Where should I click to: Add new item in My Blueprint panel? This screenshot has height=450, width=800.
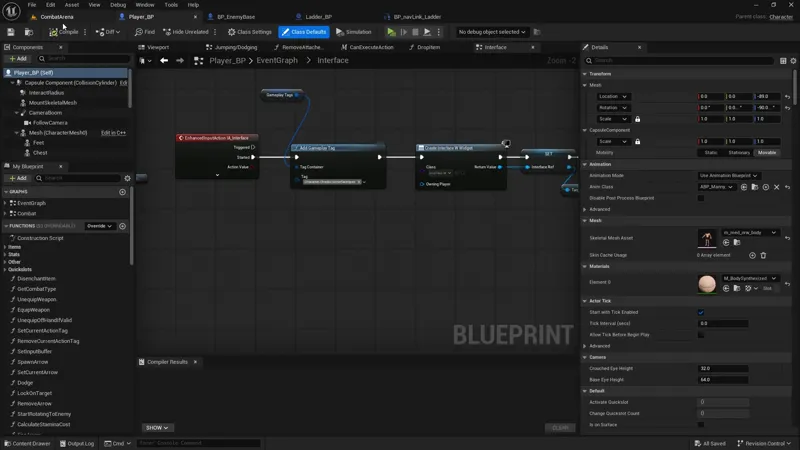click(18, 178)
